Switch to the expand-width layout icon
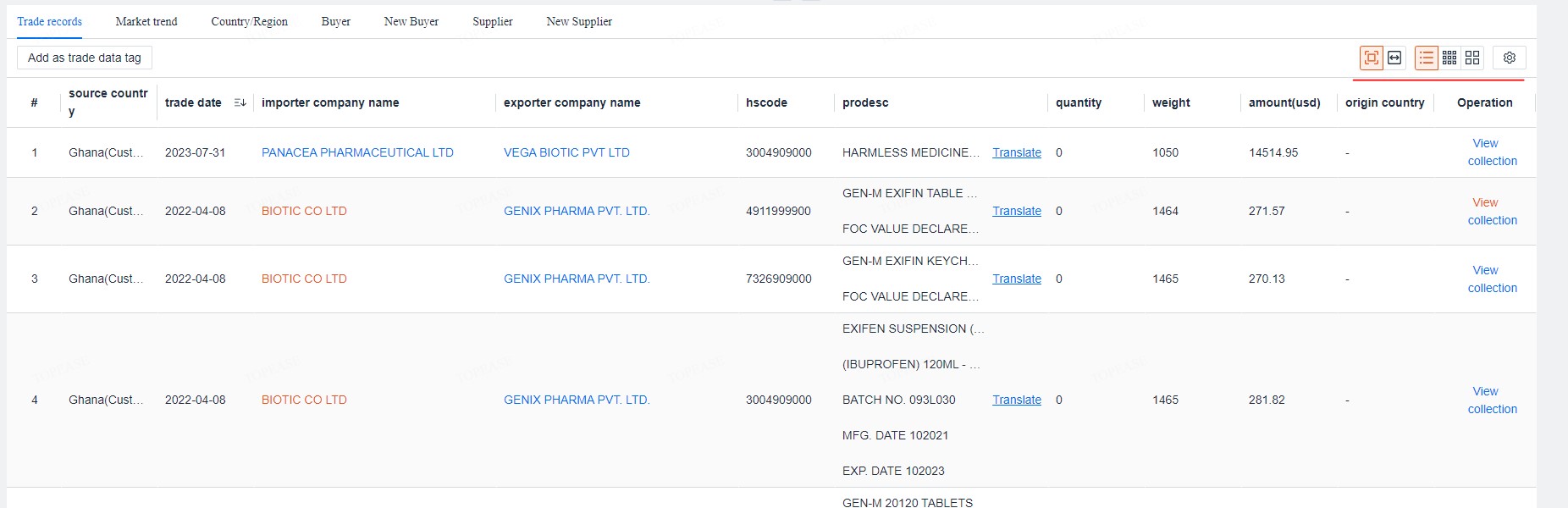Viewport: 1568px width, 508px height. tap(1394, 58)
